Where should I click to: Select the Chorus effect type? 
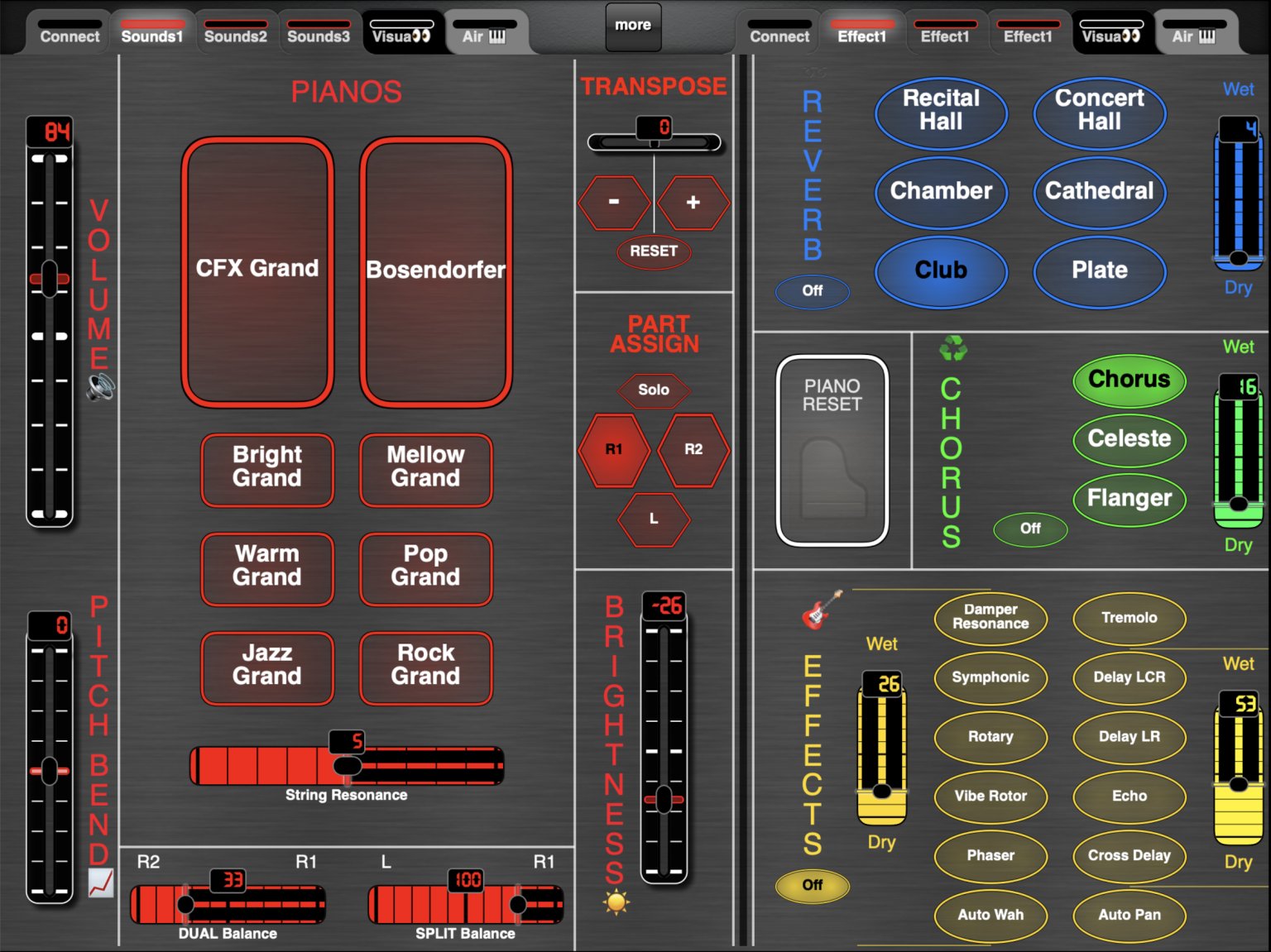[x=1130, y=380]
